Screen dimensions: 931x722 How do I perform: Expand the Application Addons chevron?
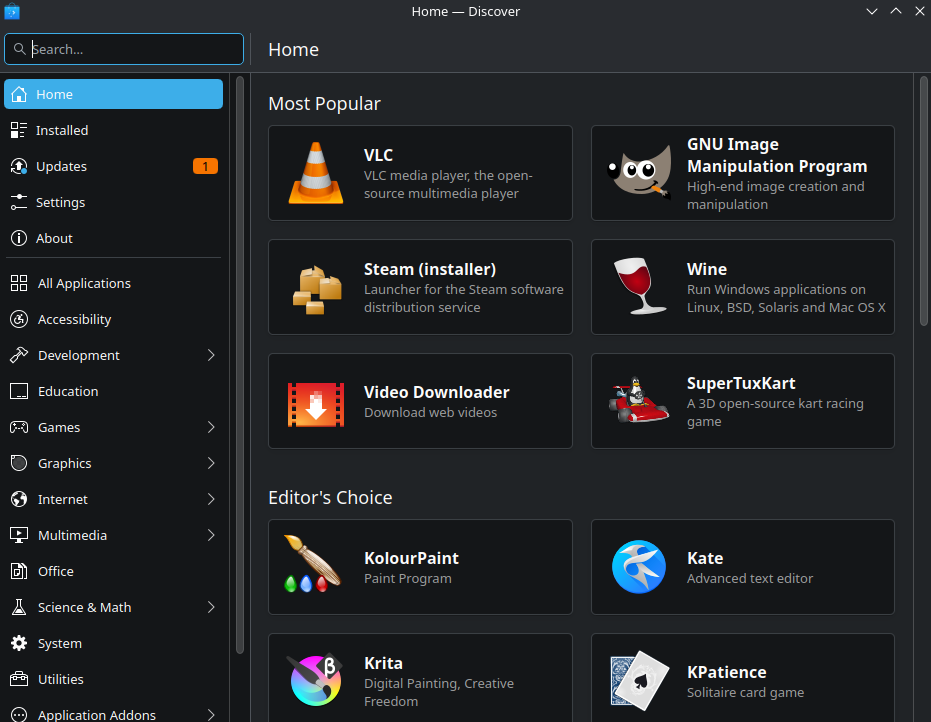211,715
